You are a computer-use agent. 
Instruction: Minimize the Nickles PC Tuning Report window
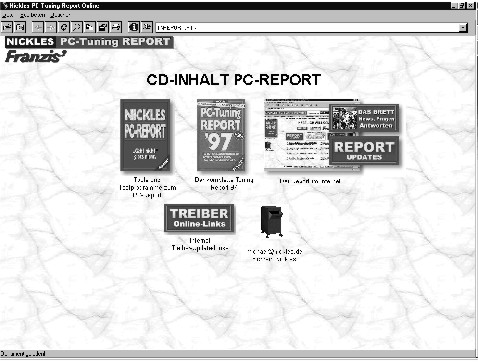click(x=454, y=5)
